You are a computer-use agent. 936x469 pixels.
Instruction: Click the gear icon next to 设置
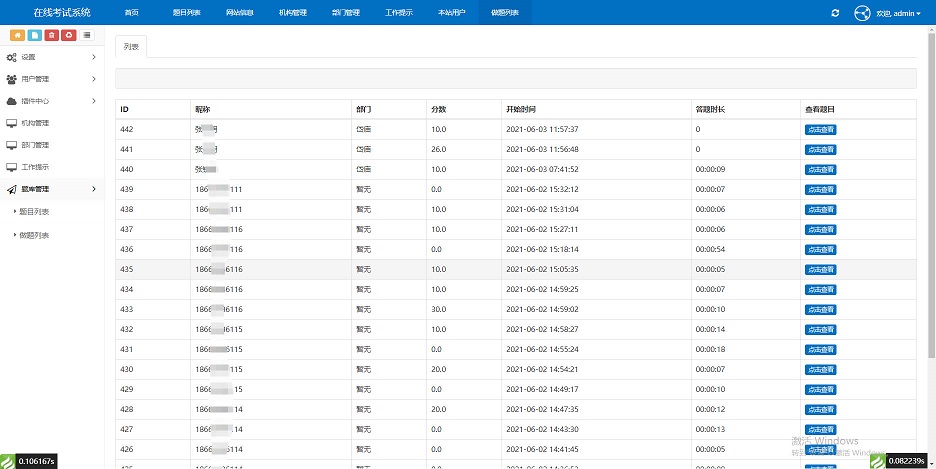[x=11, y=57]
